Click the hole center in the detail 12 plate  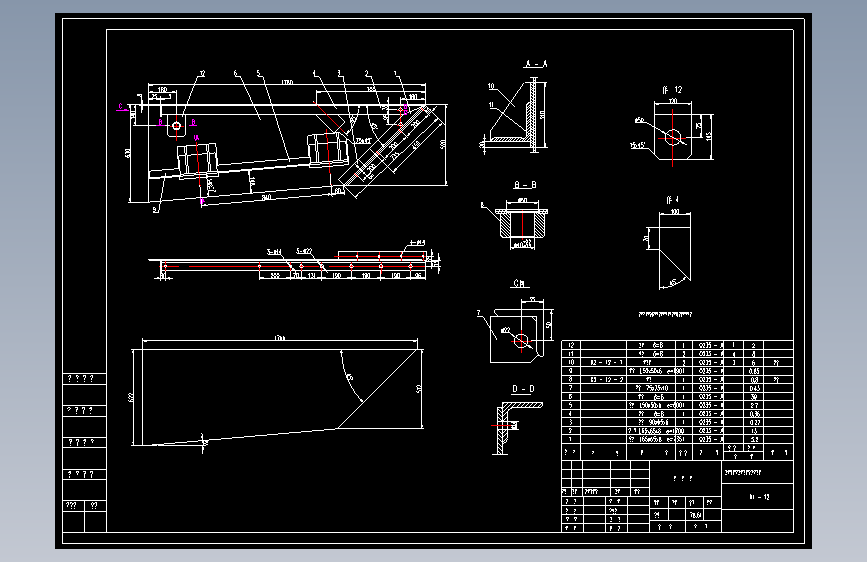coord(673,137)
